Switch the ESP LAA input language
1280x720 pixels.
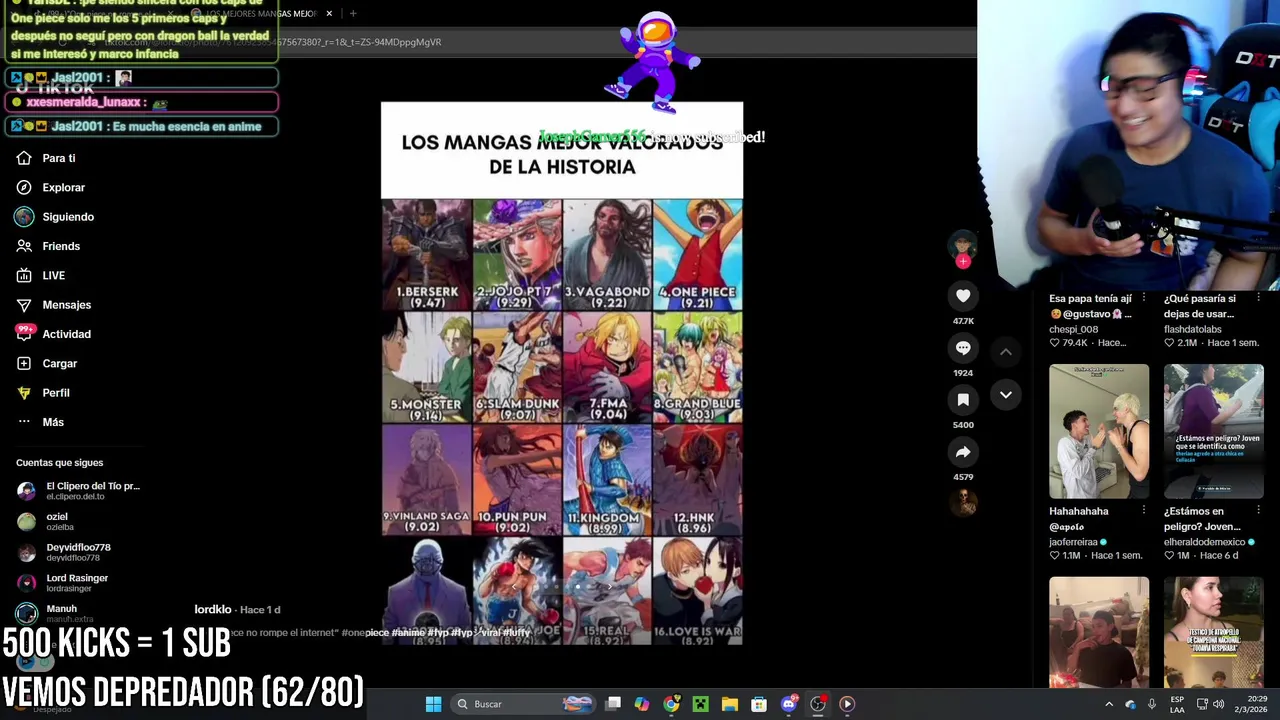click(1178, 704)
